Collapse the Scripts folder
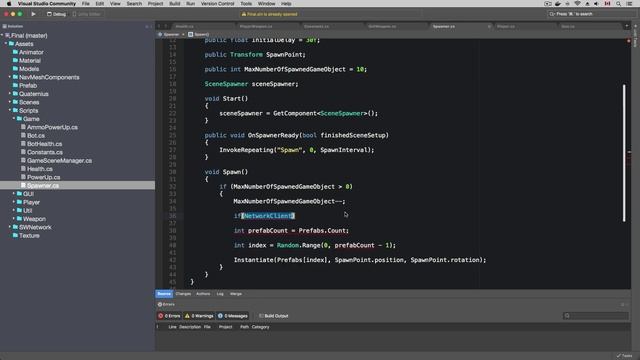 point(10,111)
